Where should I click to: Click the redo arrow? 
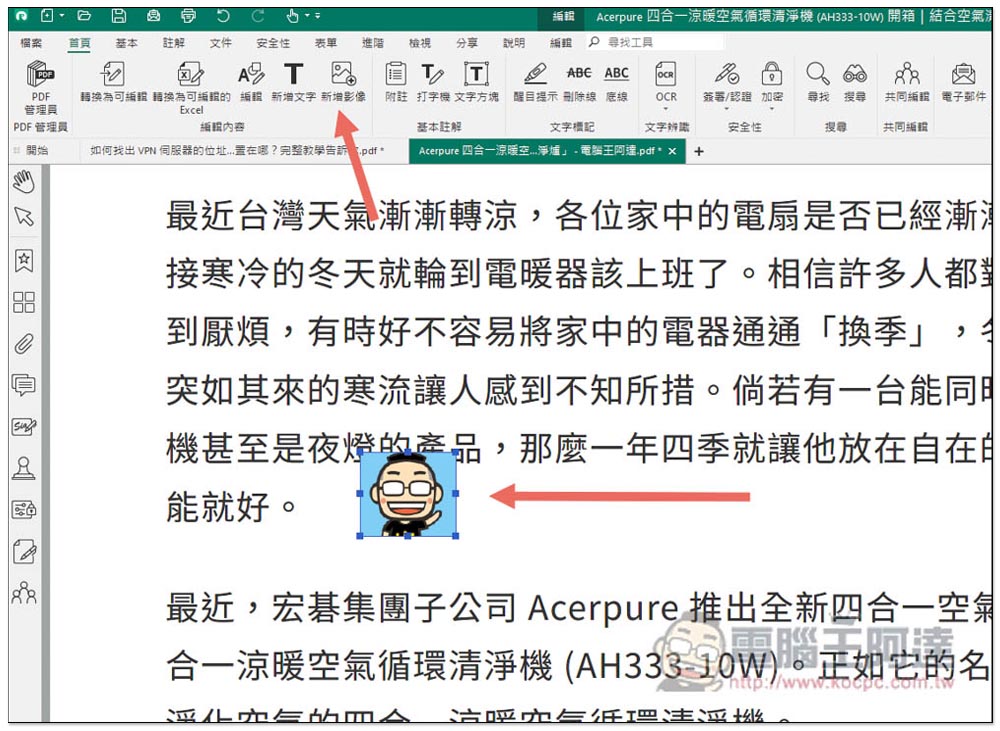coord(258,15)
